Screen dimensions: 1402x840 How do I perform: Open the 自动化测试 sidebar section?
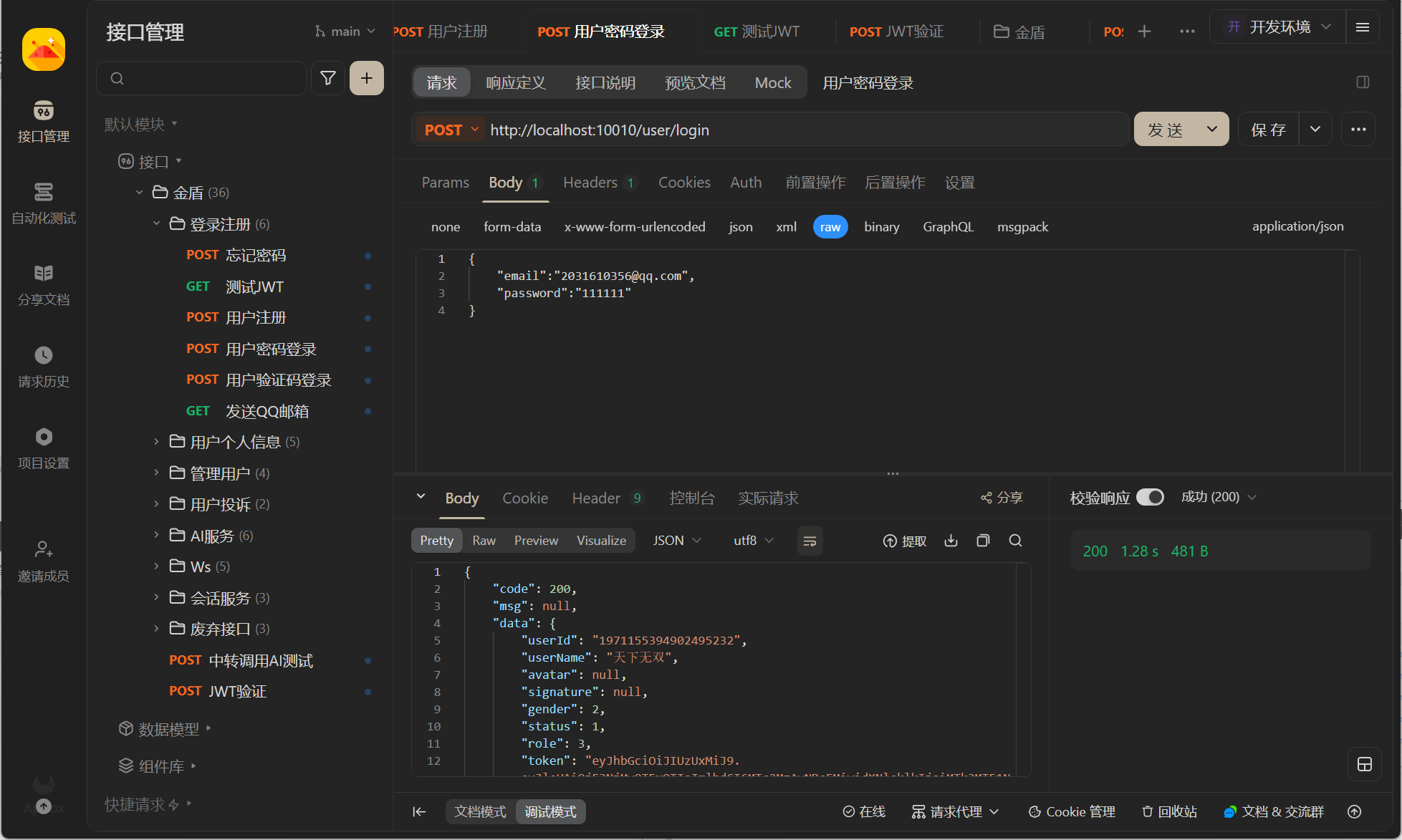44,203
